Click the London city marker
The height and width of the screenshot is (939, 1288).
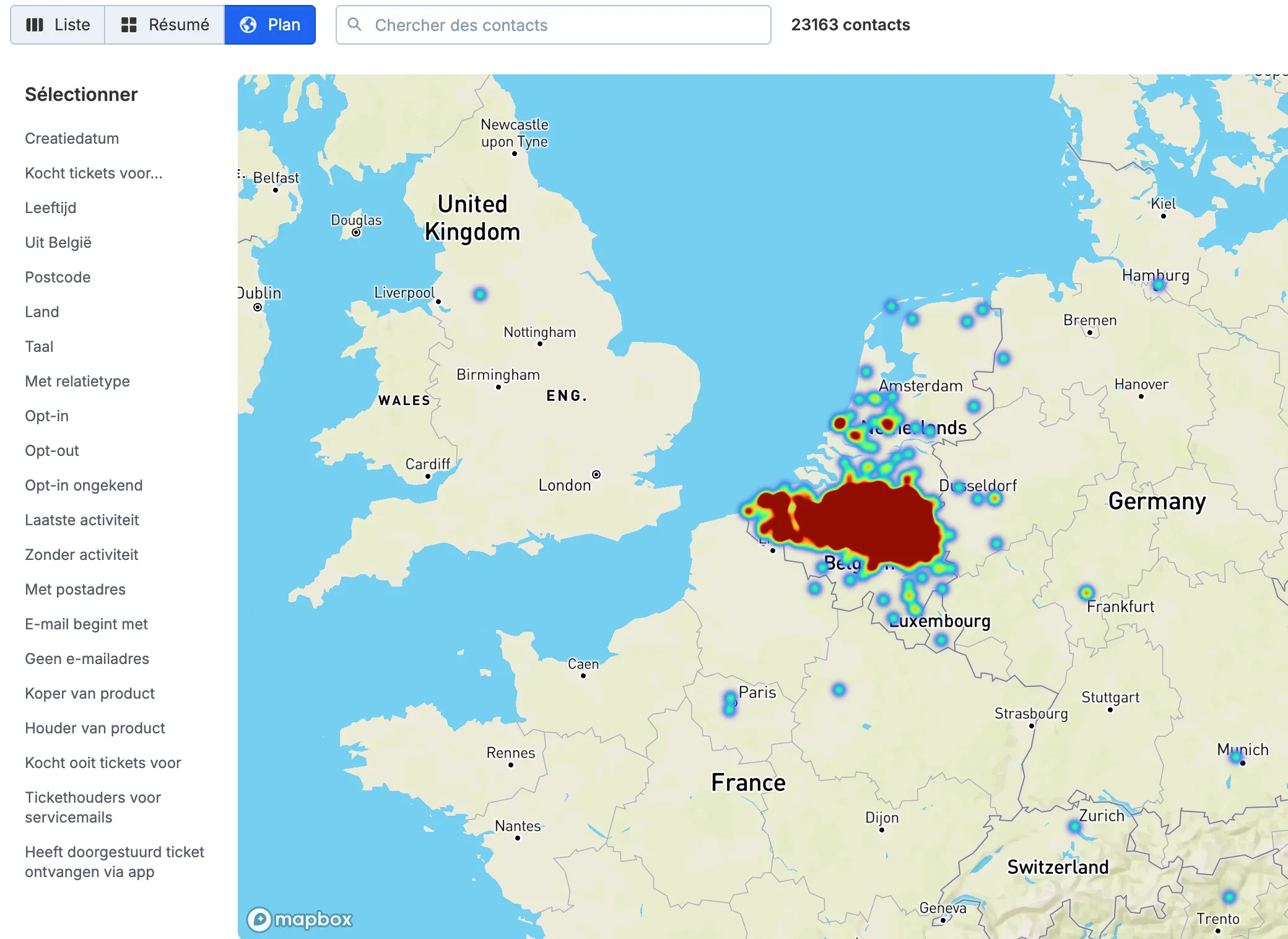pos(596,474)
